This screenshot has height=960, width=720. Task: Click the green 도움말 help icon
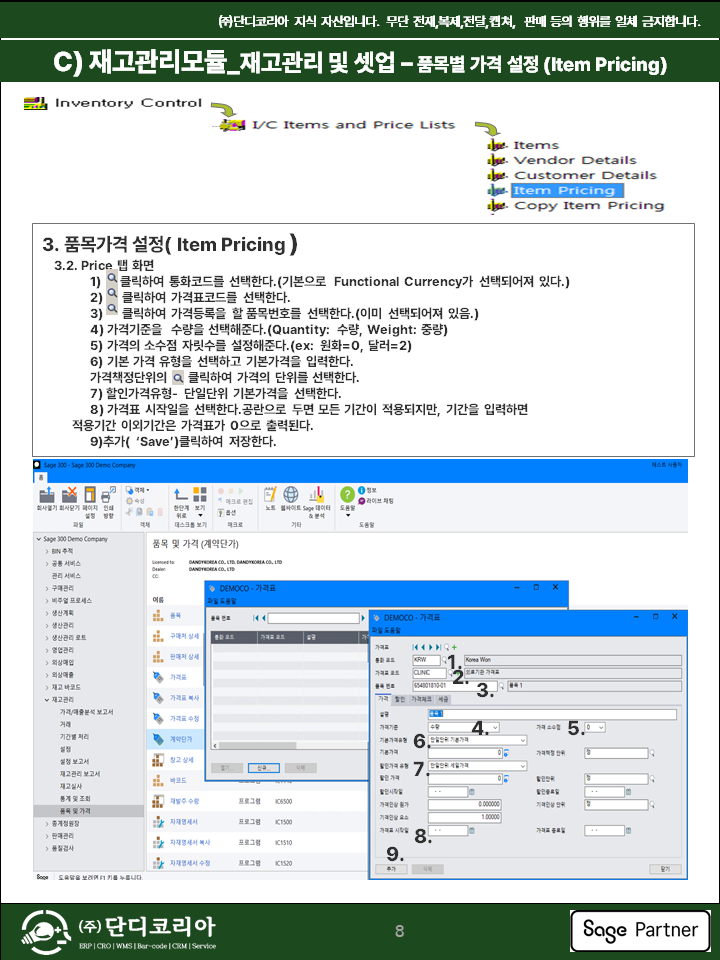pos(347,494)
